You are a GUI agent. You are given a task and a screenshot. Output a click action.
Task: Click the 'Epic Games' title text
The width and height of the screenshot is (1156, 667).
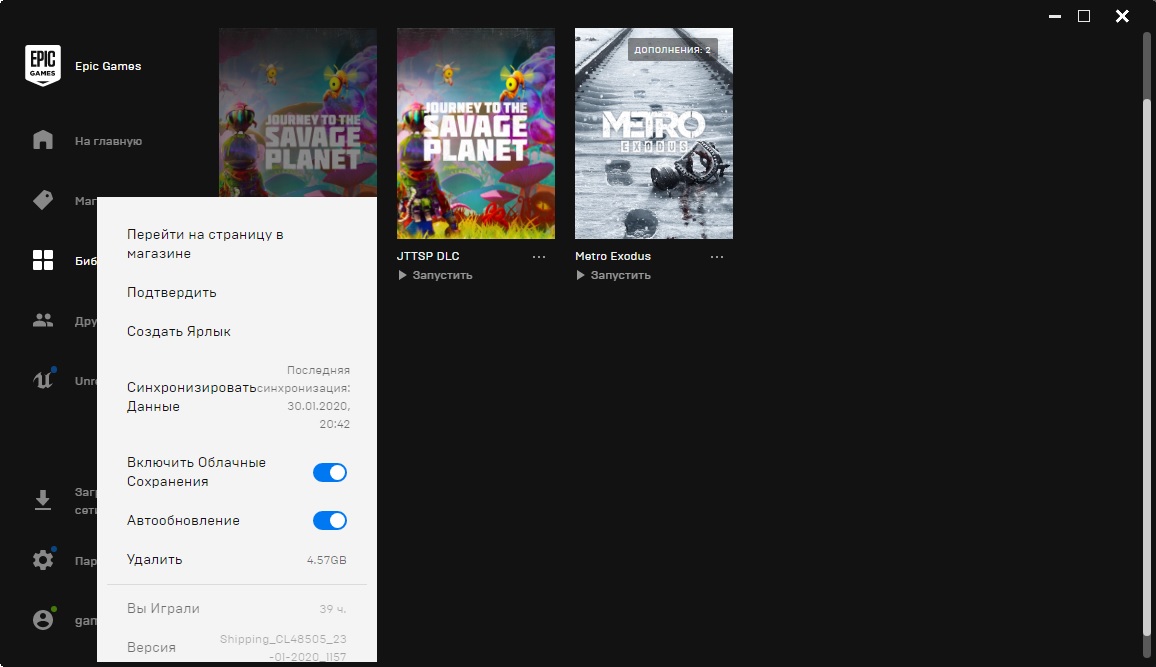click(108, 66)
